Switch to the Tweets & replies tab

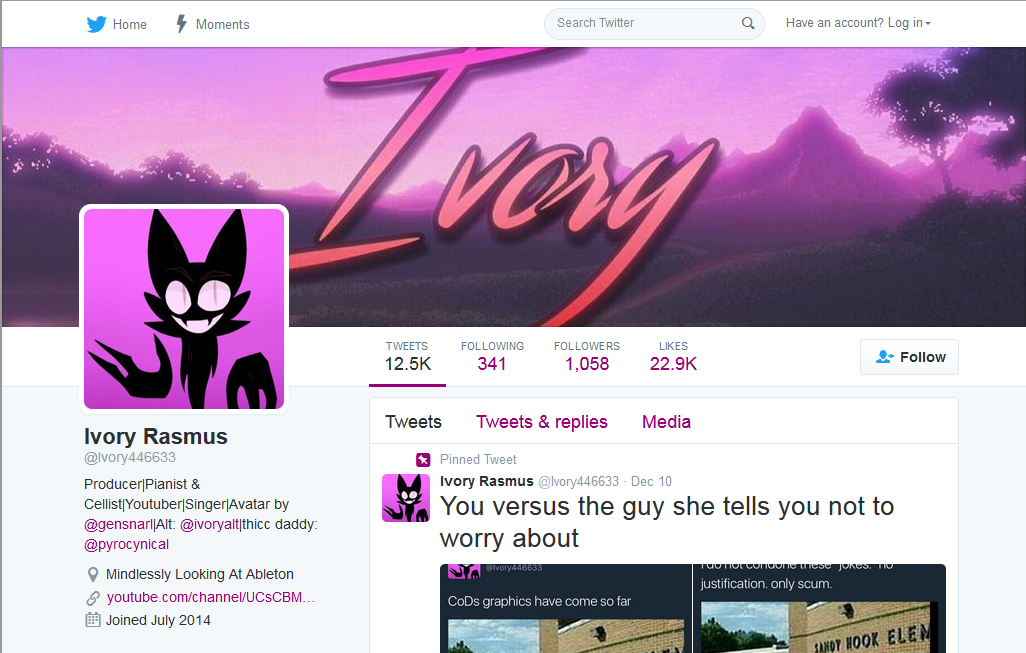click(x=542, y=422)
